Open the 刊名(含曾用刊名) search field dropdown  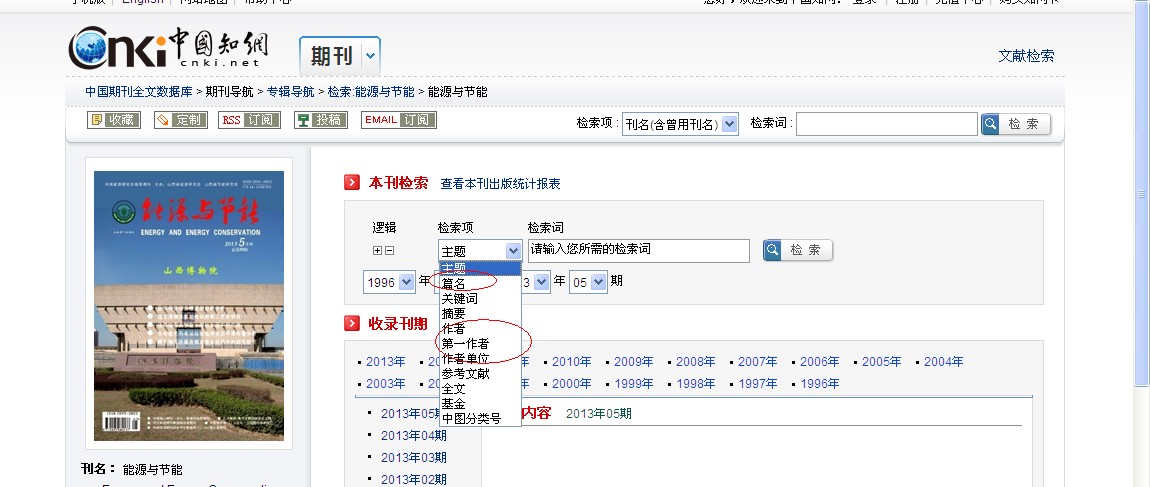point(729,124)
